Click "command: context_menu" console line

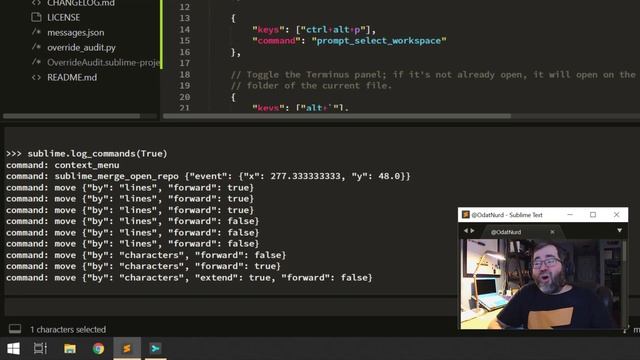62,165
